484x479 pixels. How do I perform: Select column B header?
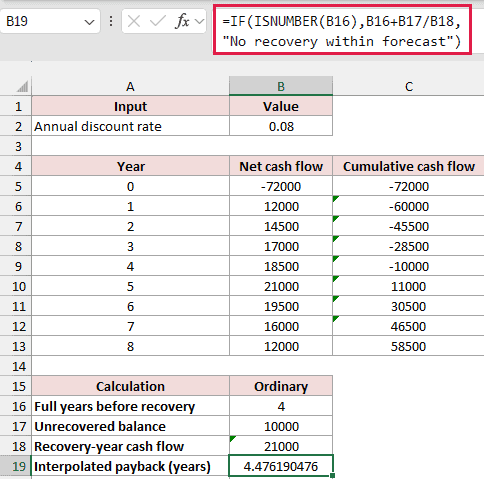(281, 87)
